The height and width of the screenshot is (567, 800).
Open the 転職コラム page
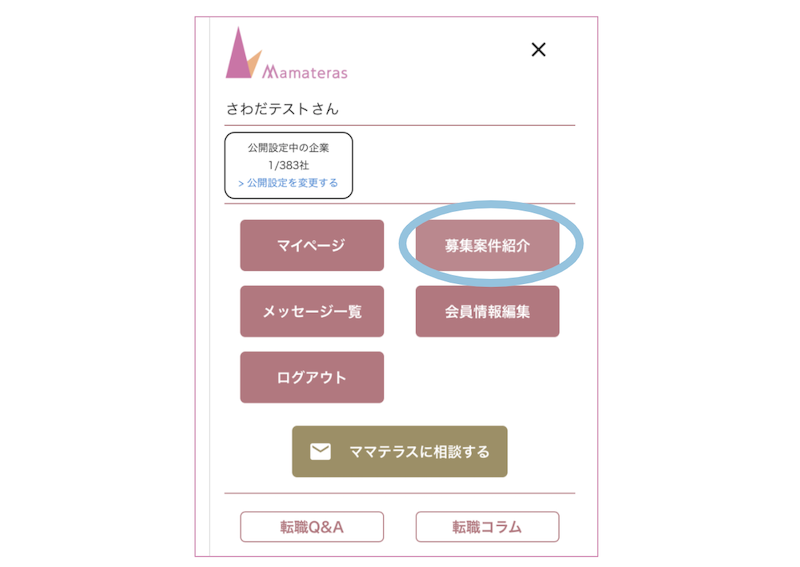[487, 527]
